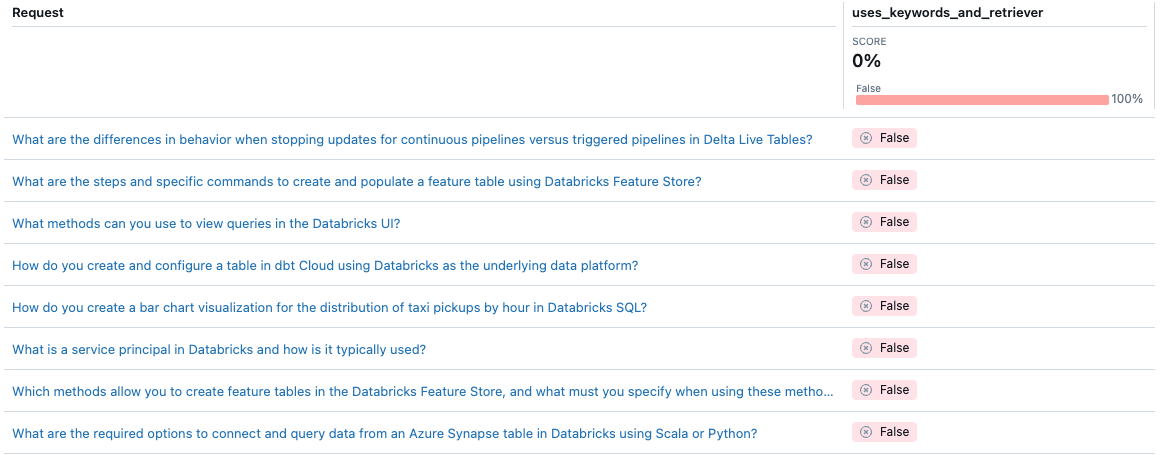This screenshot has height=455, width=1160.
Task: Click the Request column header
Action: (x=38, y=11)
